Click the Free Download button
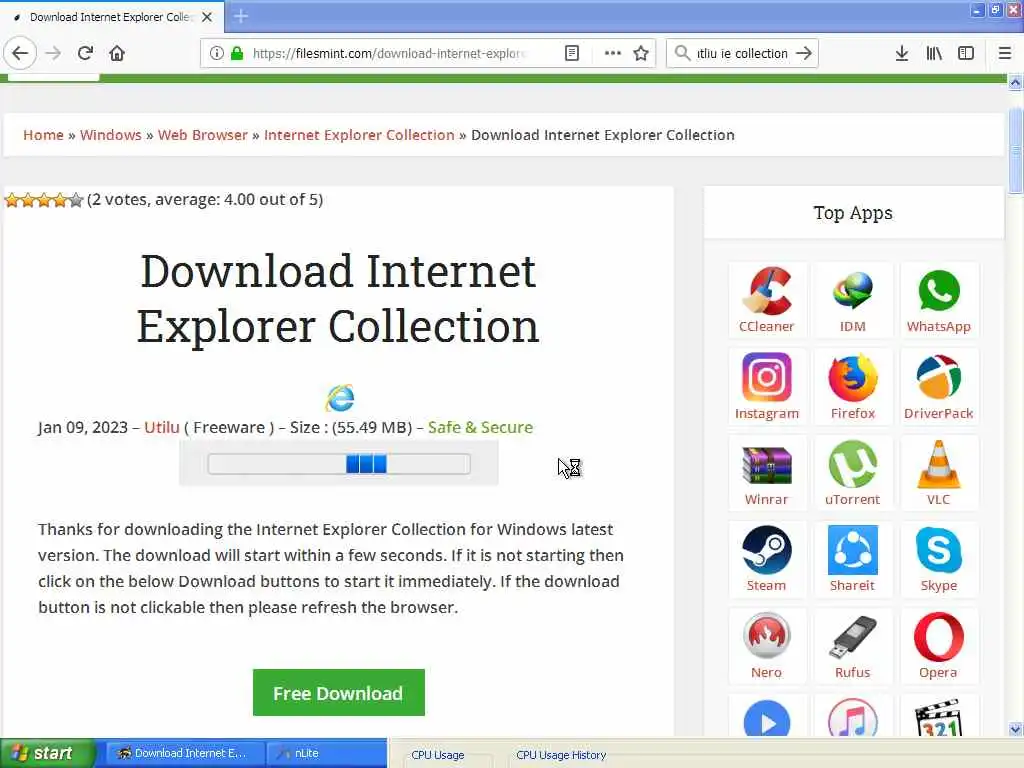1024x768 pixels. (338, 692)
